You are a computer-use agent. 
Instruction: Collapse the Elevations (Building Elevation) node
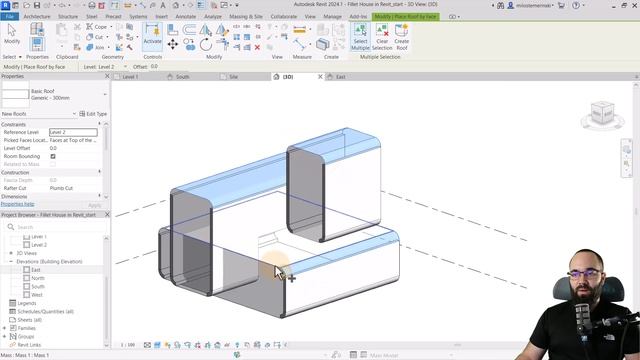click(11, 262)
